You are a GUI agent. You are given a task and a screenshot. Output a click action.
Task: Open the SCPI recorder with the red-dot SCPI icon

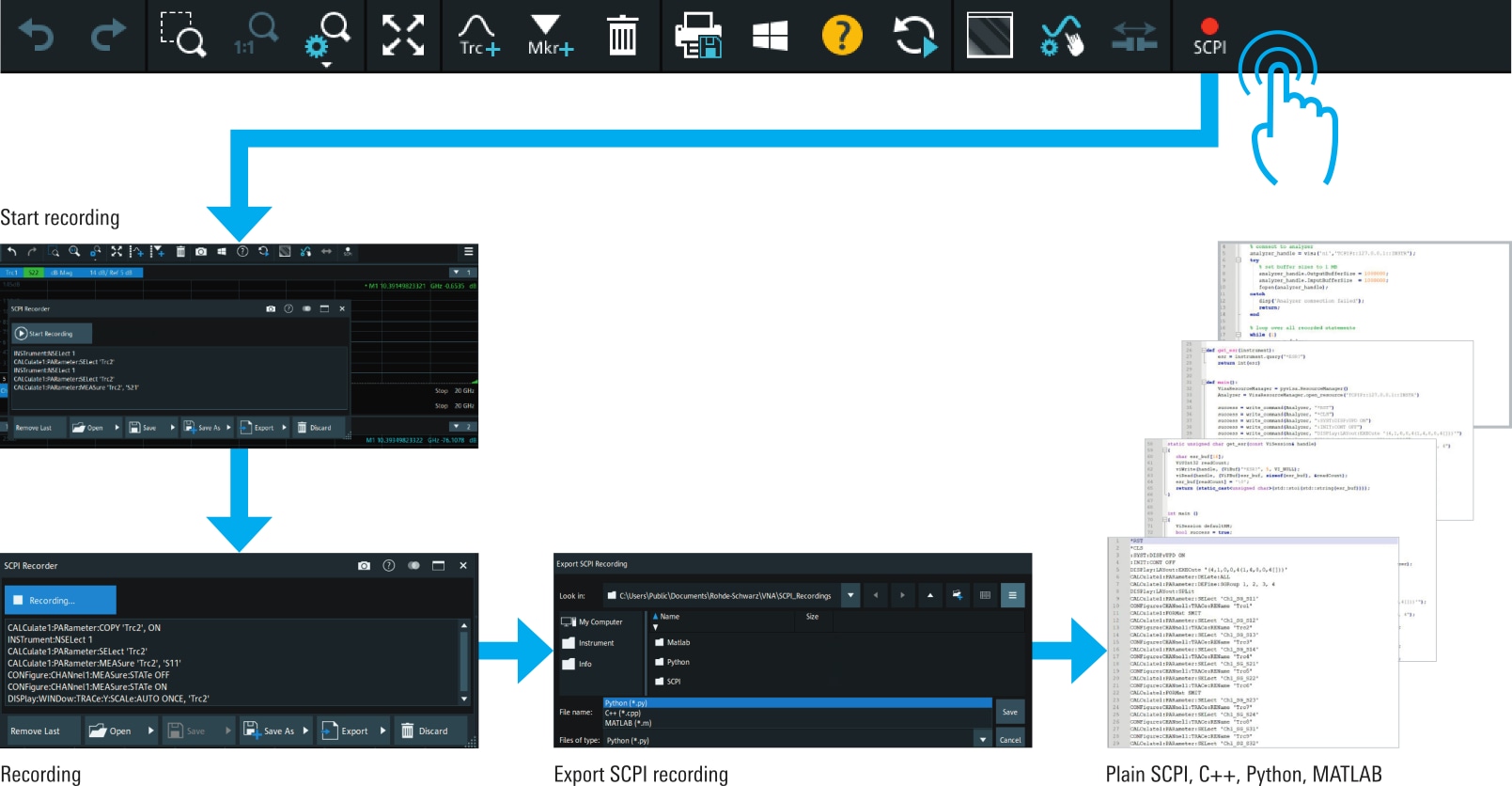pyautogui.click(x=1209, y=37)
